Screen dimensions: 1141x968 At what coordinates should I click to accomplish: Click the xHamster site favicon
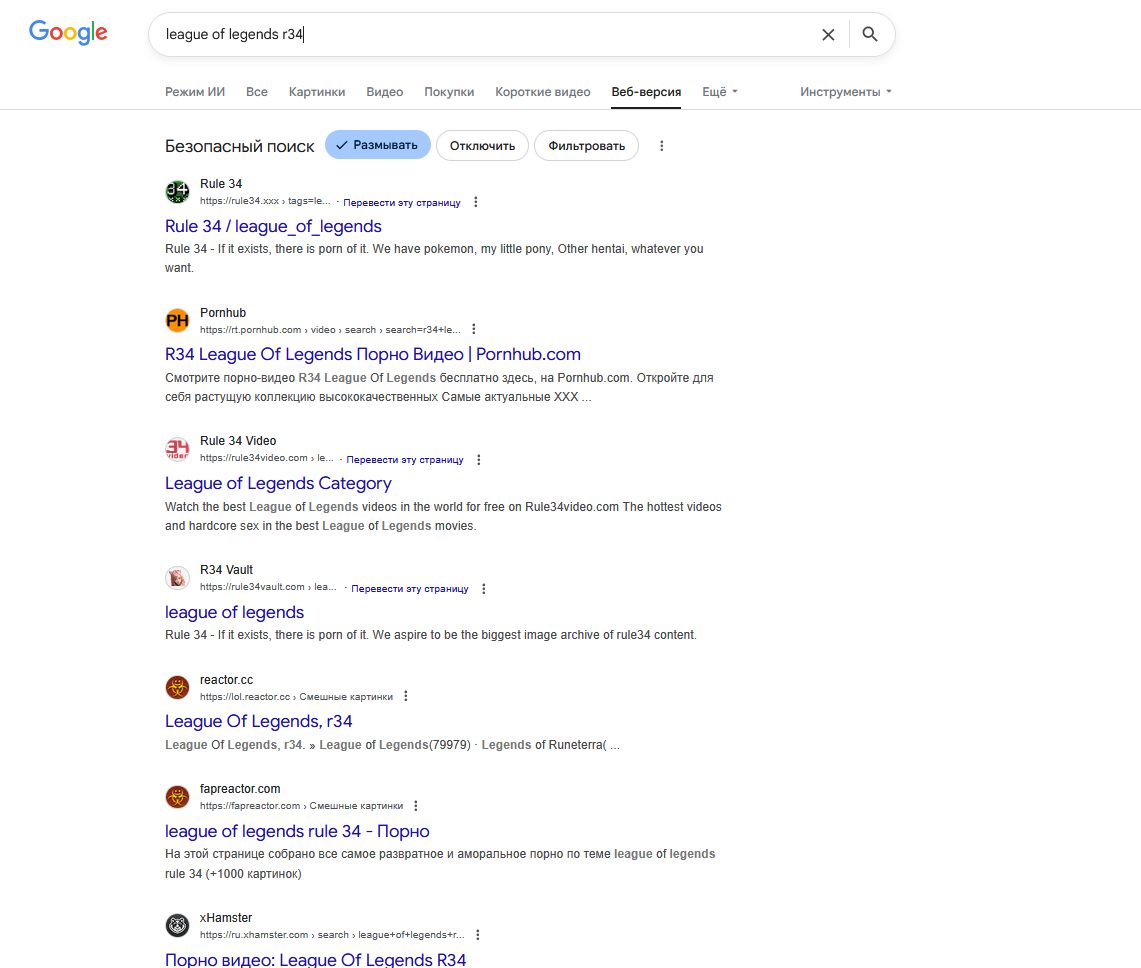click(177, 925)
